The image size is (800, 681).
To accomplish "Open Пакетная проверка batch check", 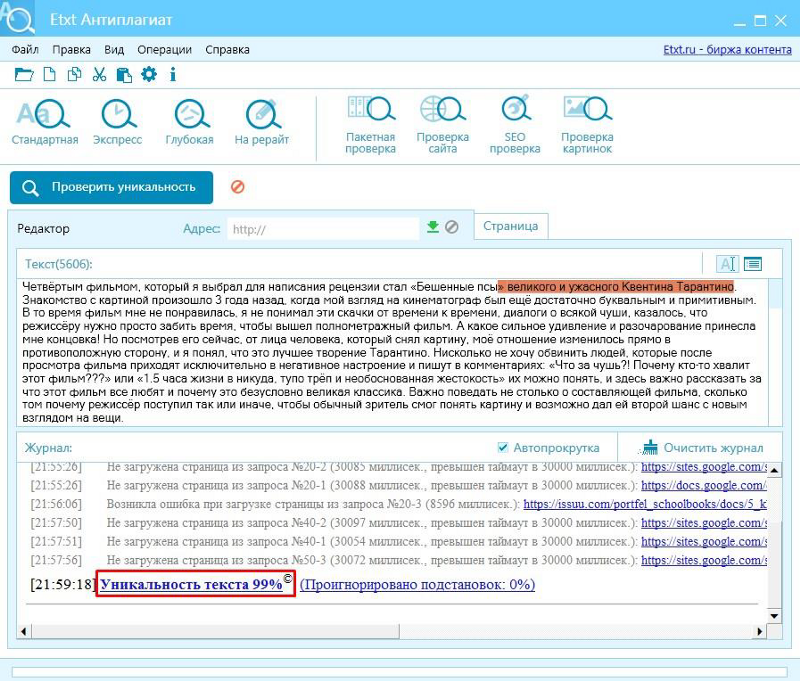I will [370, 125].
